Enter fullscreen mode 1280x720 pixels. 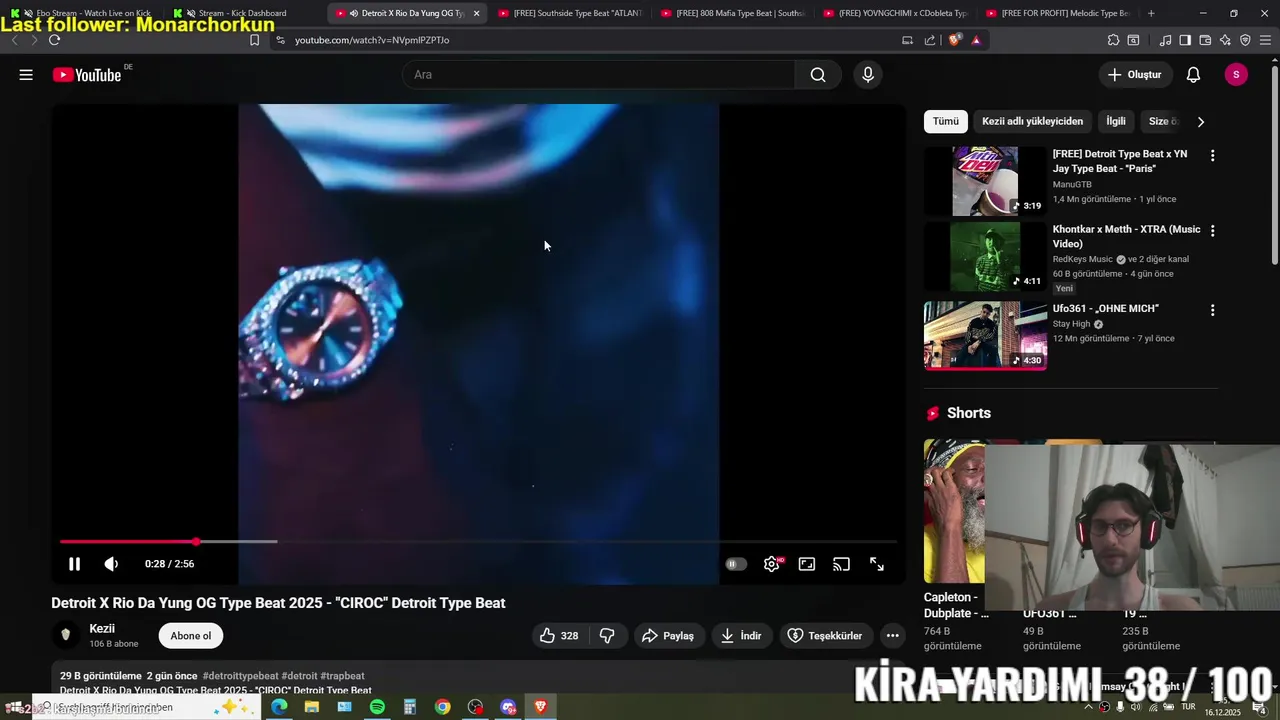[877, 564]
